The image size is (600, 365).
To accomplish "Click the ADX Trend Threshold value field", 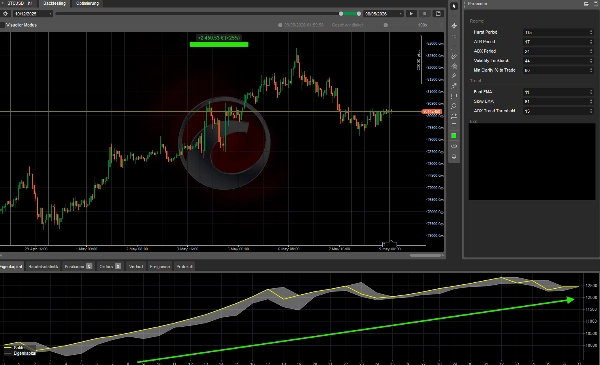I will 558,111.
